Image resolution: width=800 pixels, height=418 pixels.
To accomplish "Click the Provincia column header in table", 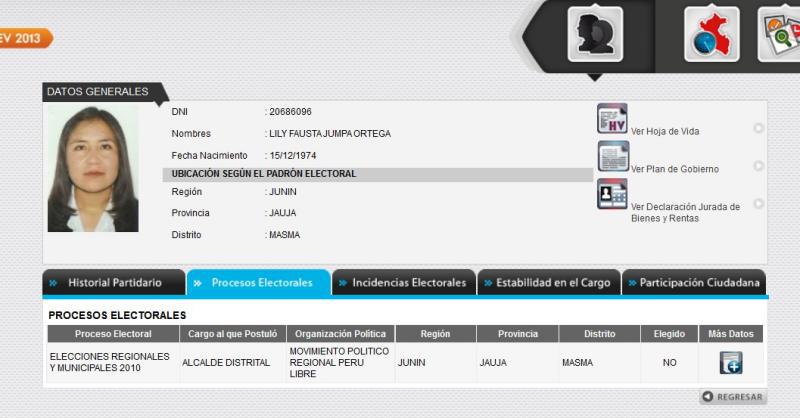I will click(518, 334).
